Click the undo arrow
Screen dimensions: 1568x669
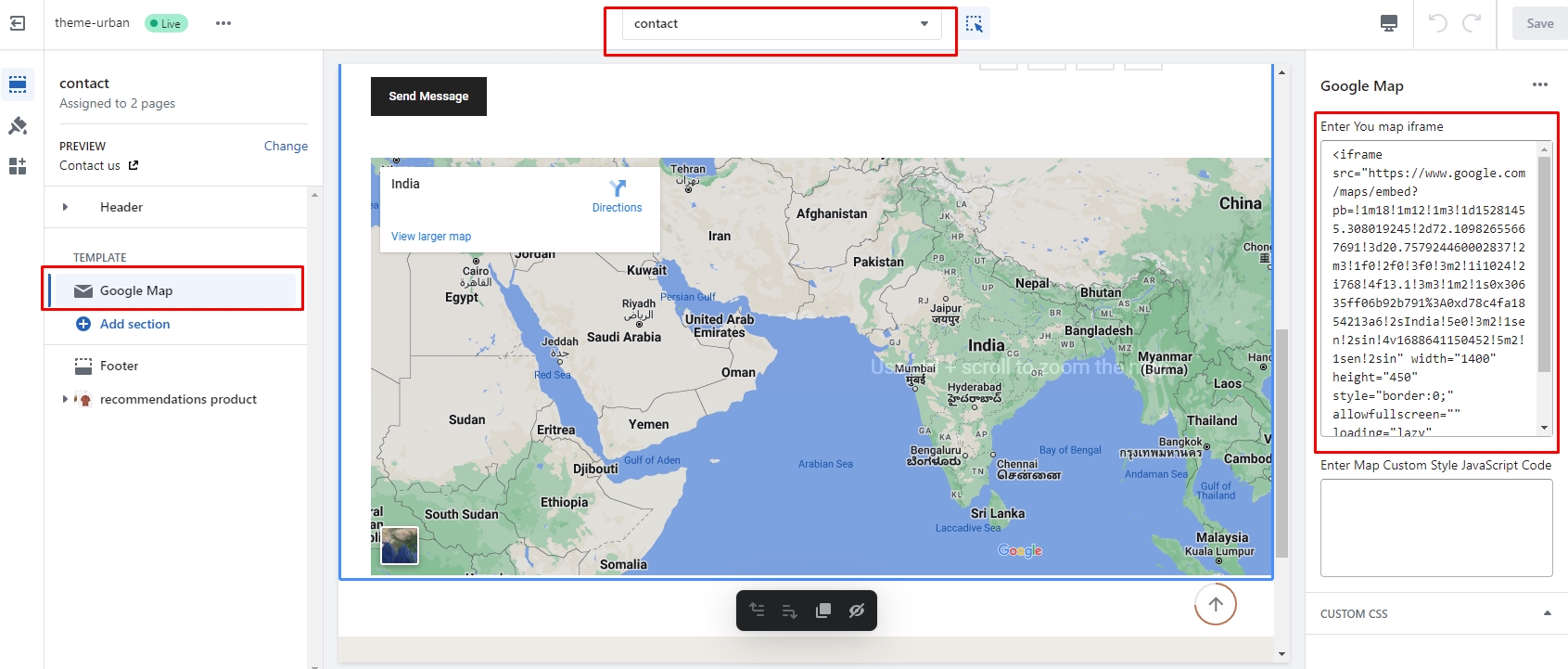click(1438, 23)
